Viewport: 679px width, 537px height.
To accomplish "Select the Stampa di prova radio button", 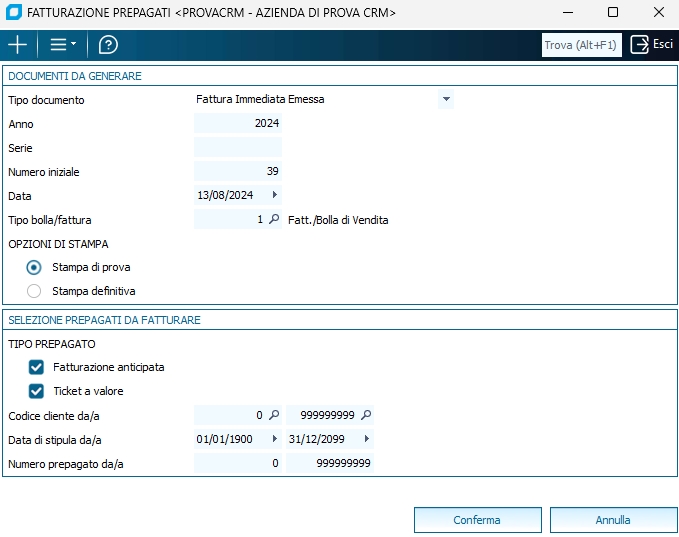I will [x=34, y=267].
